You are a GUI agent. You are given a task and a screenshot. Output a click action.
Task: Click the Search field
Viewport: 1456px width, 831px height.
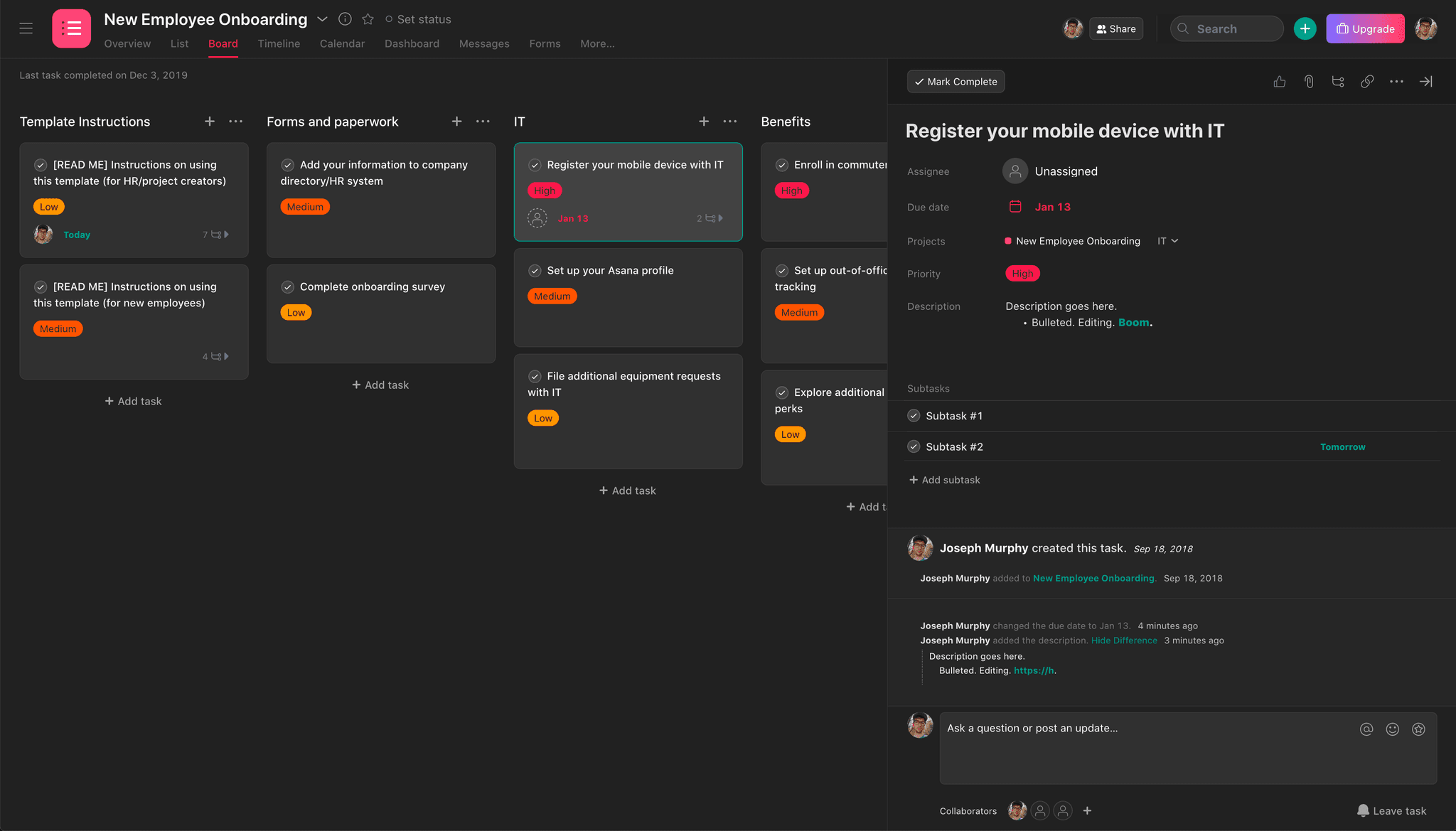(1227, 28)
